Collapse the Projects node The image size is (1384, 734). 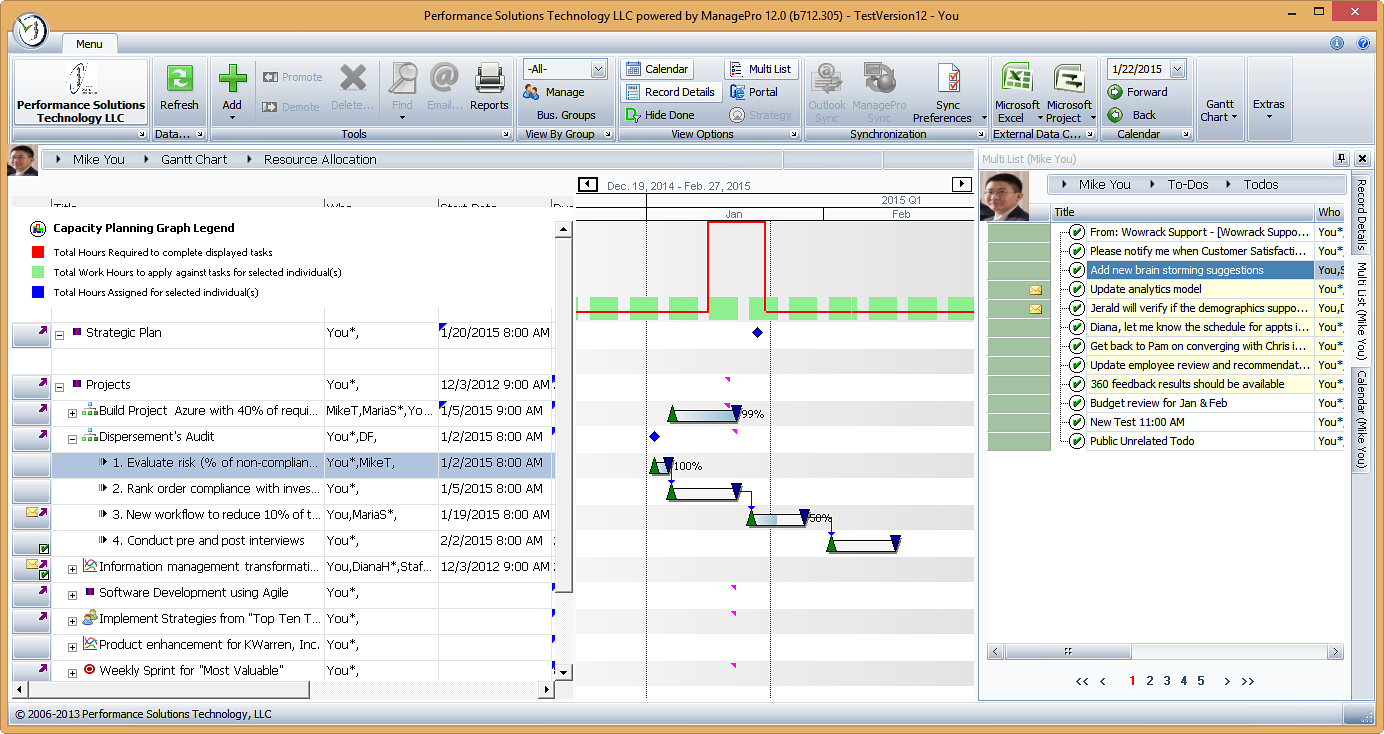tap(60, 388)
